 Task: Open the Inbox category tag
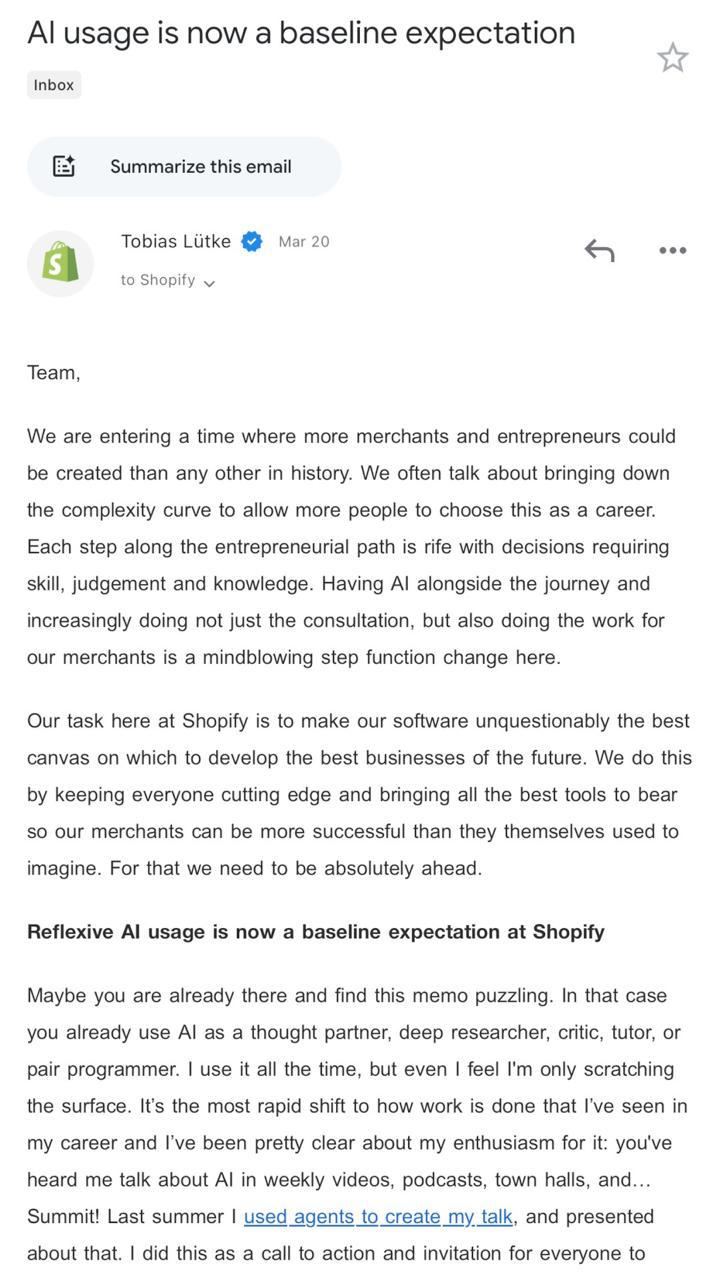point(52,85)
